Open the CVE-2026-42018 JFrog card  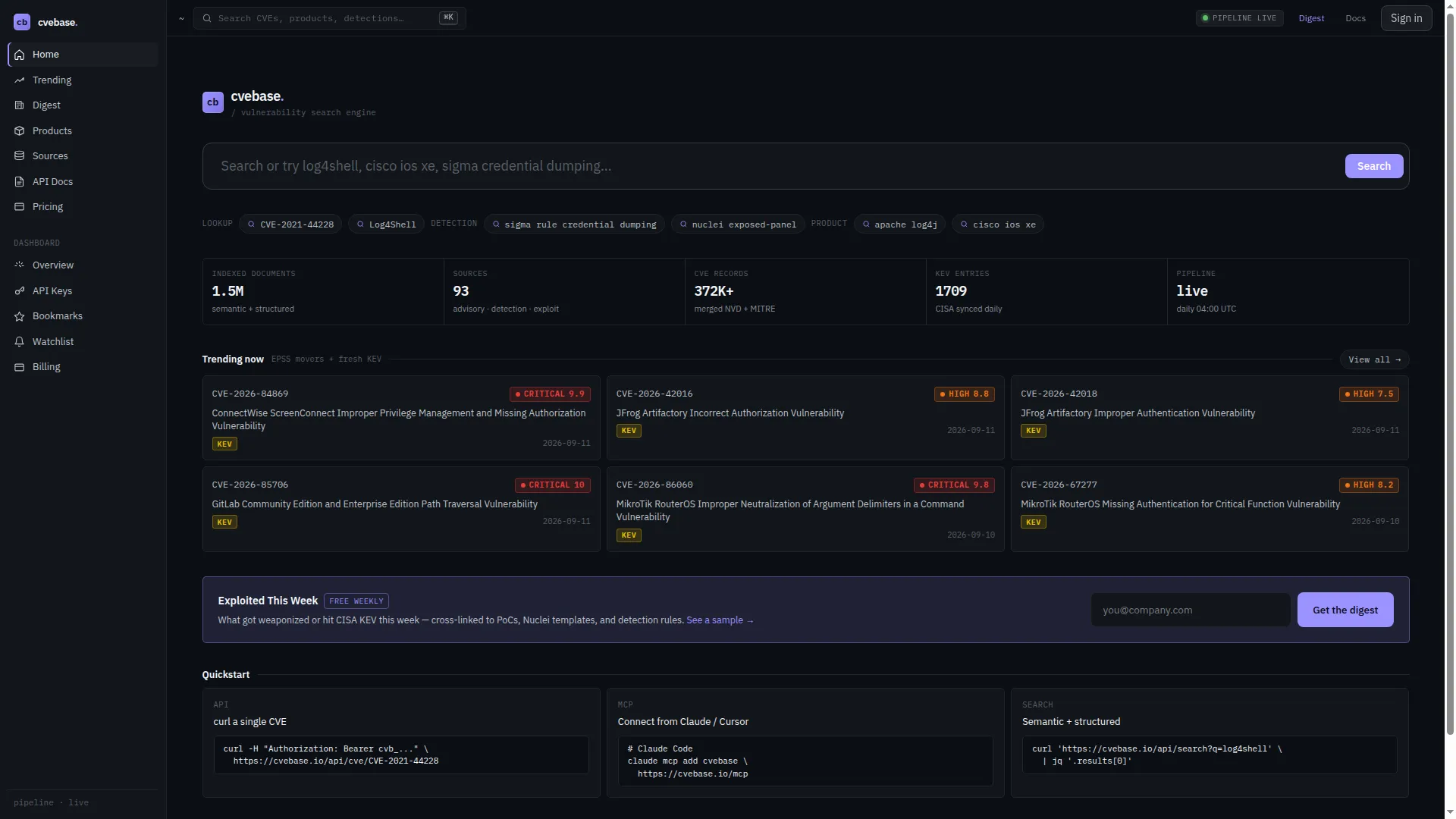(x=1210, y=418)
